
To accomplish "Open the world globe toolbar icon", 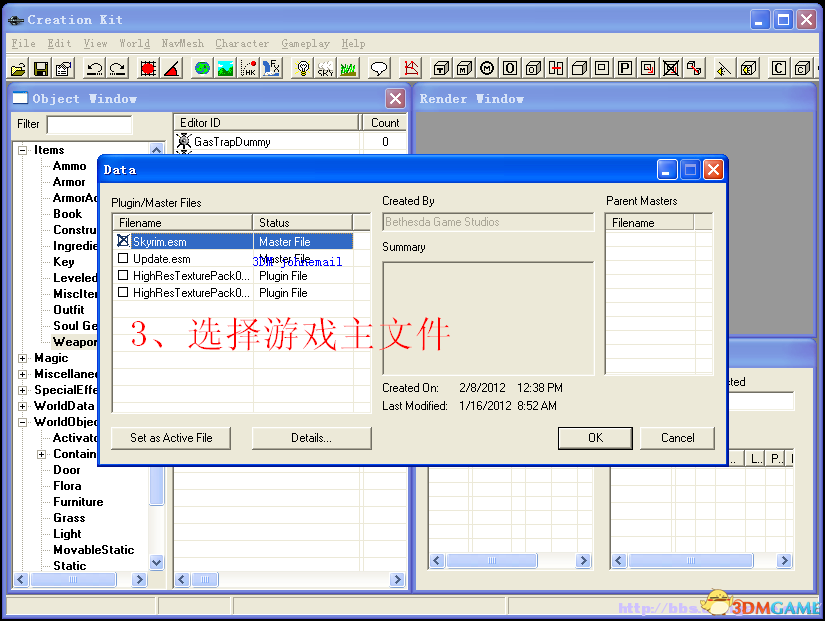I will point(202,68).
